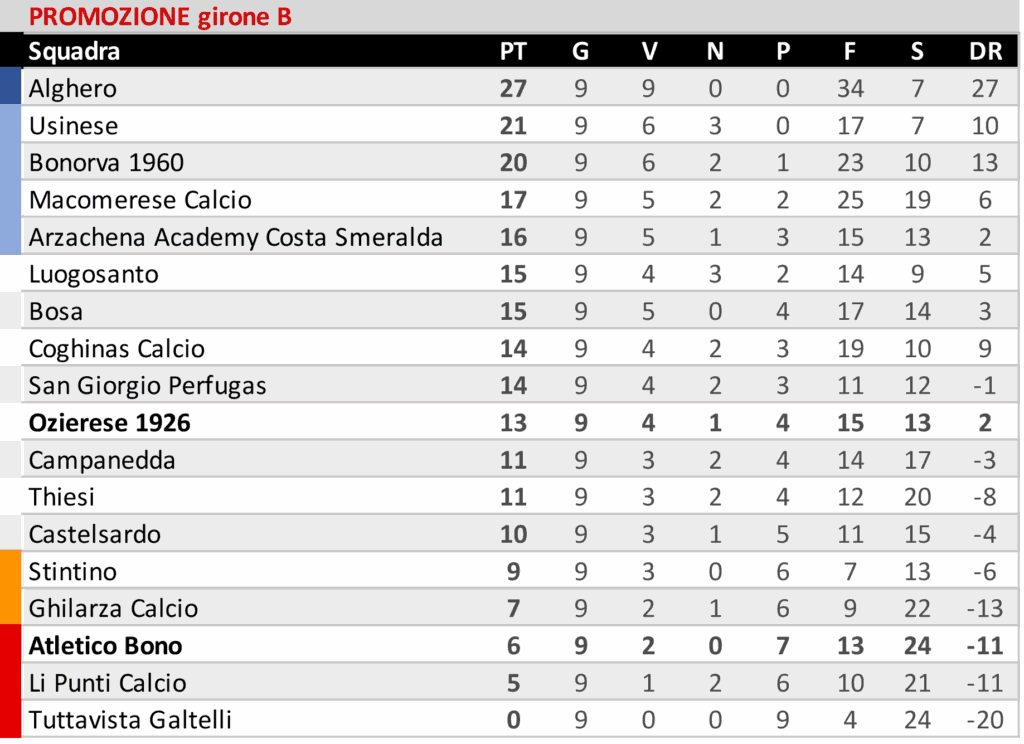This screenshot has width=1024, height=744.
Task: Select the Alghero team name
Action: pos(73,88)
